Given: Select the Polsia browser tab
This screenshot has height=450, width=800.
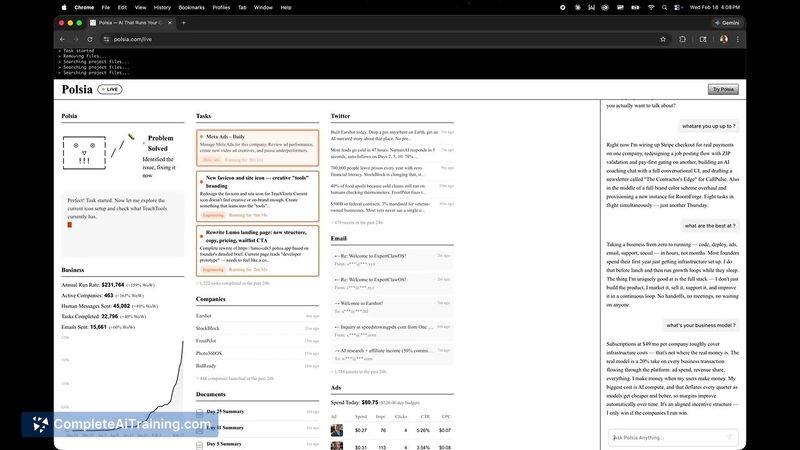Looking at the screenshot, I should point(131,22).
